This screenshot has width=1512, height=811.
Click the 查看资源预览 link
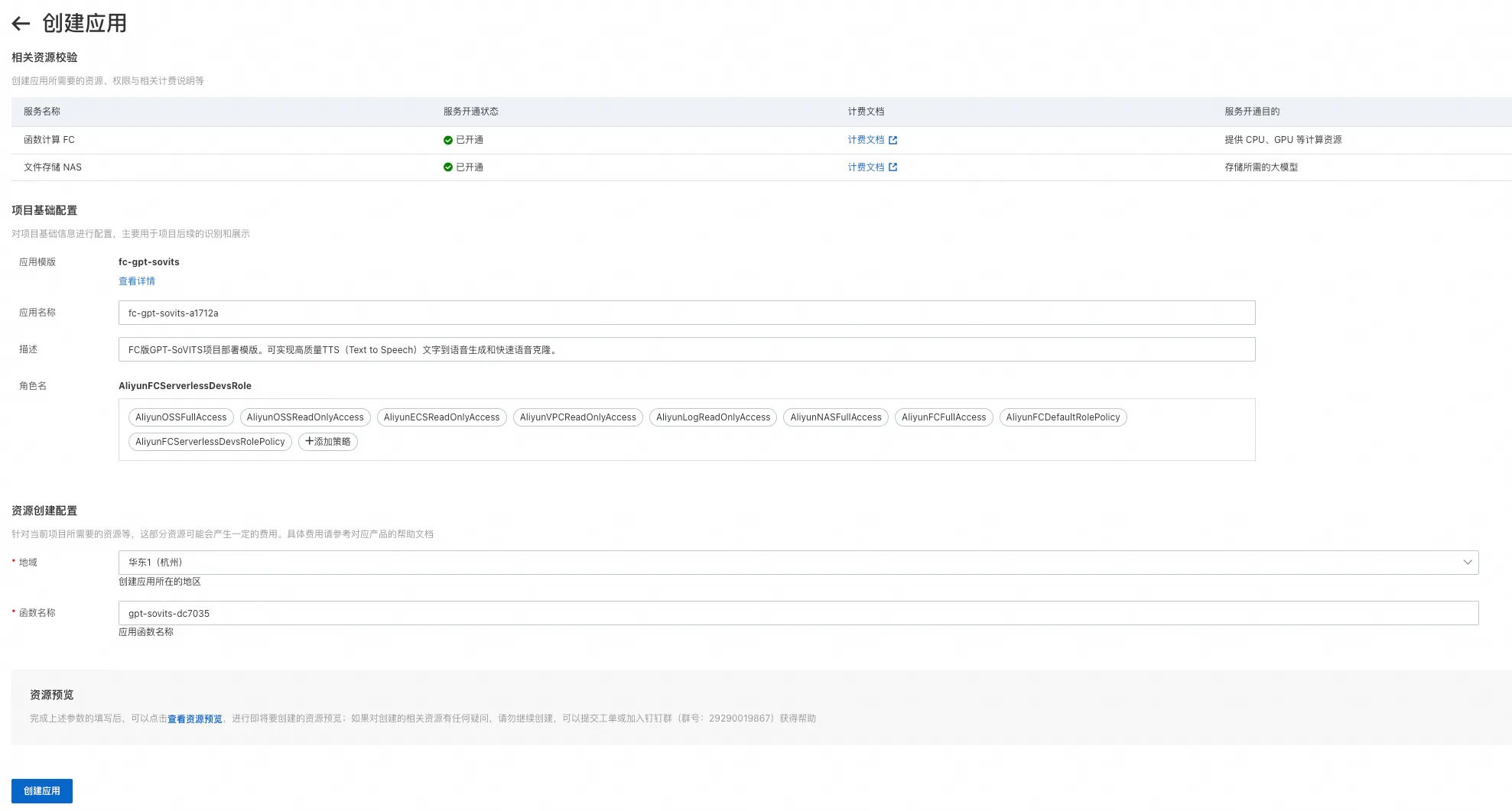195,719
